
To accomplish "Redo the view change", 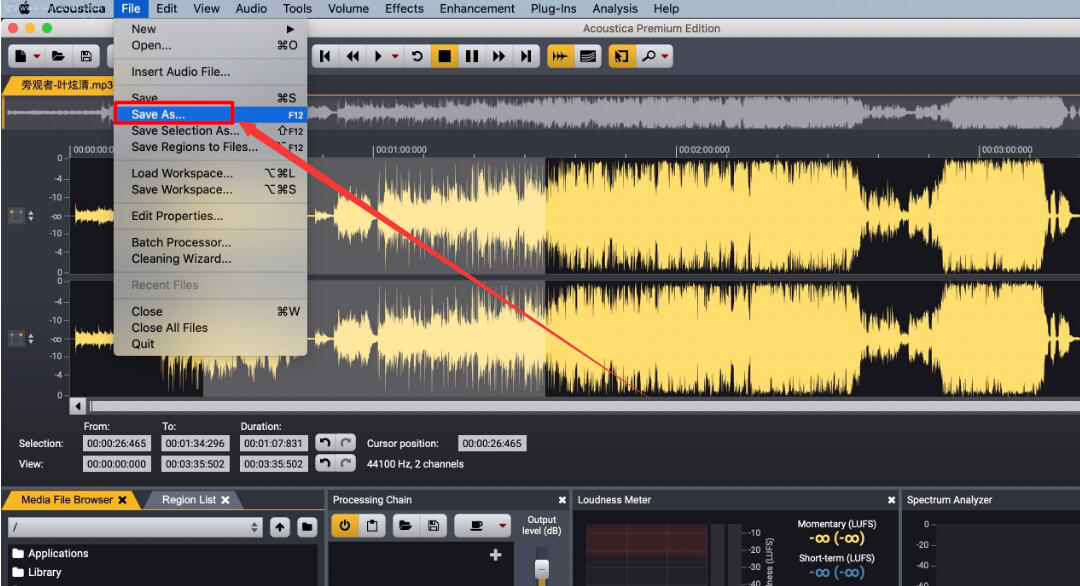I will coord(346,463).
